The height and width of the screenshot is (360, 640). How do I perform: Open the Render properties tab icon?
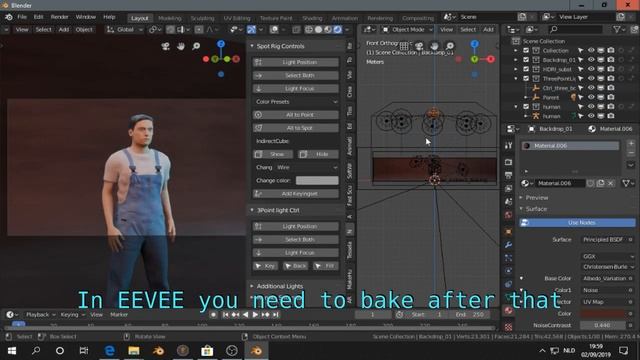(508, 162)
